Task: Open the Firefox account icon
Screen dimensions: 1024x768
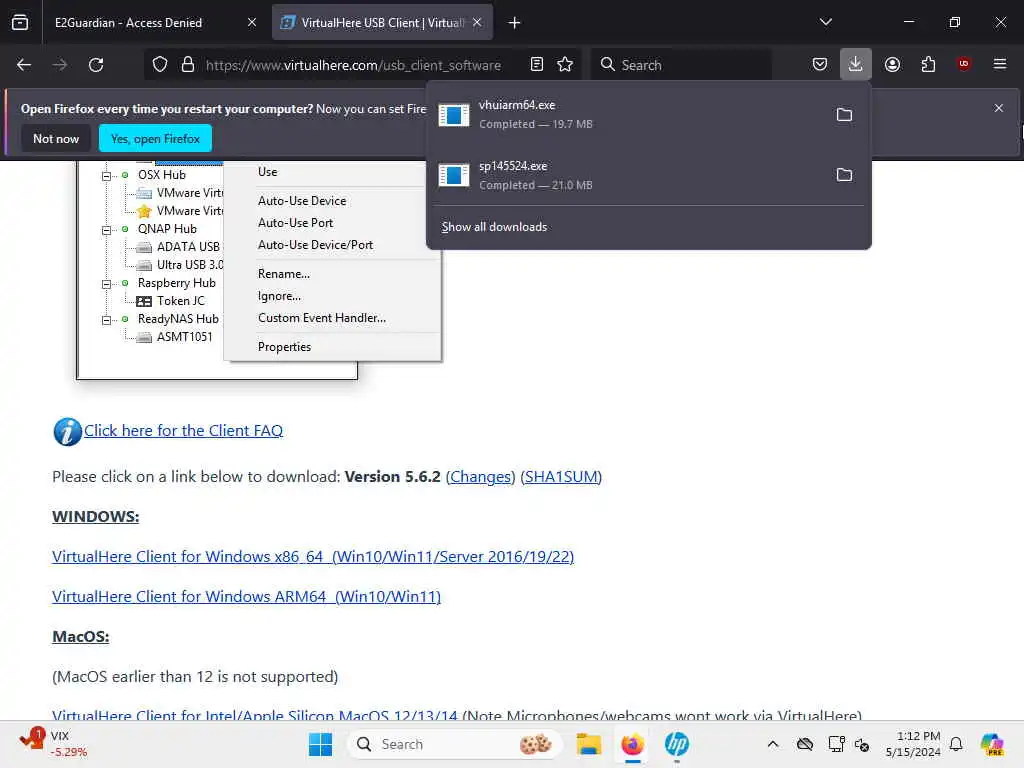Action: [892, 65]
